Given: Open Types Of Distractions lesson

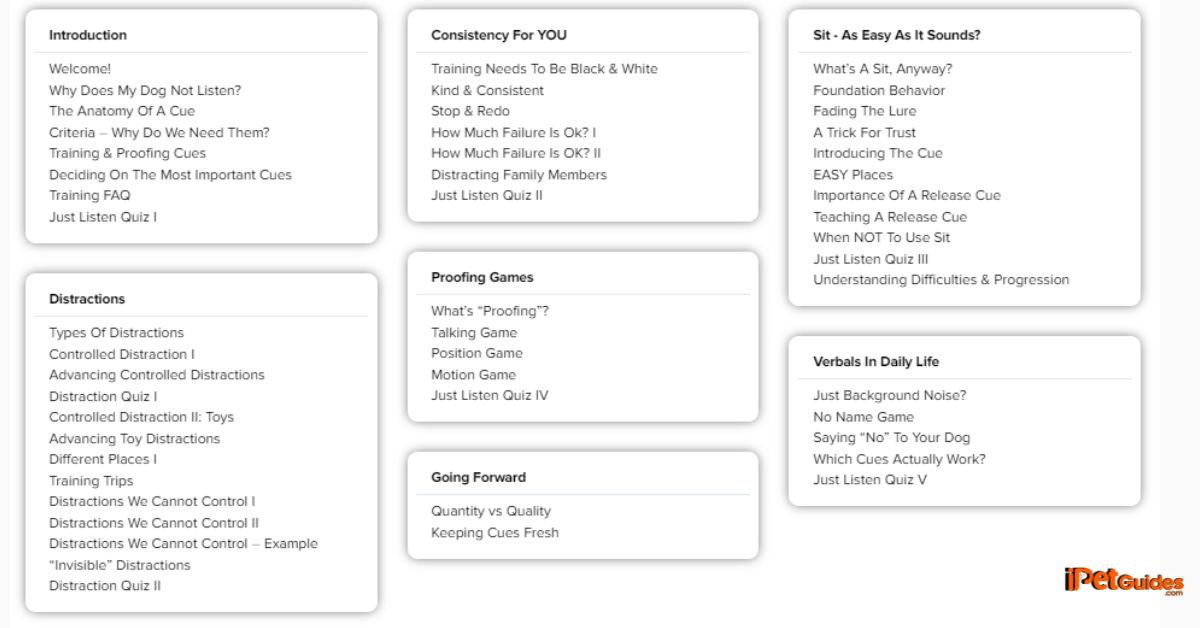Looking at the screenshot, I should tap(116, 333).
